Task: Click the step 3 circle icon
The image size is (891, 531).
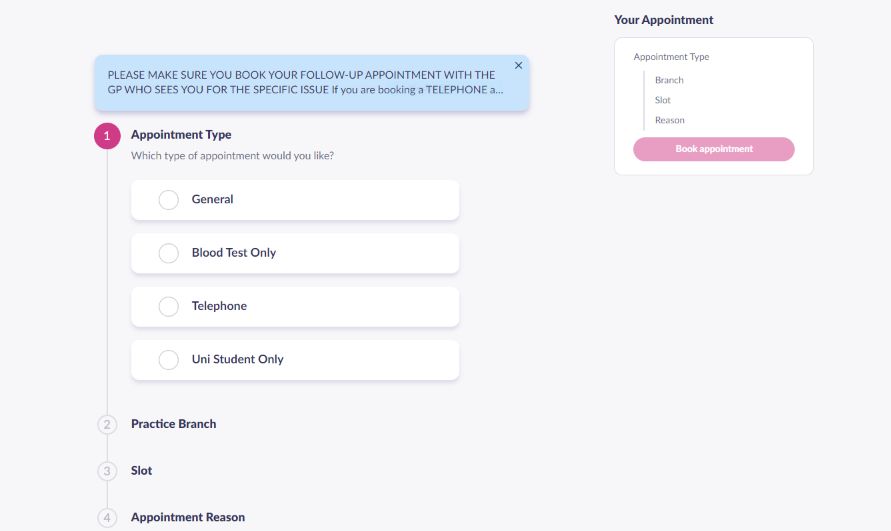Action: tap(107, 471)
